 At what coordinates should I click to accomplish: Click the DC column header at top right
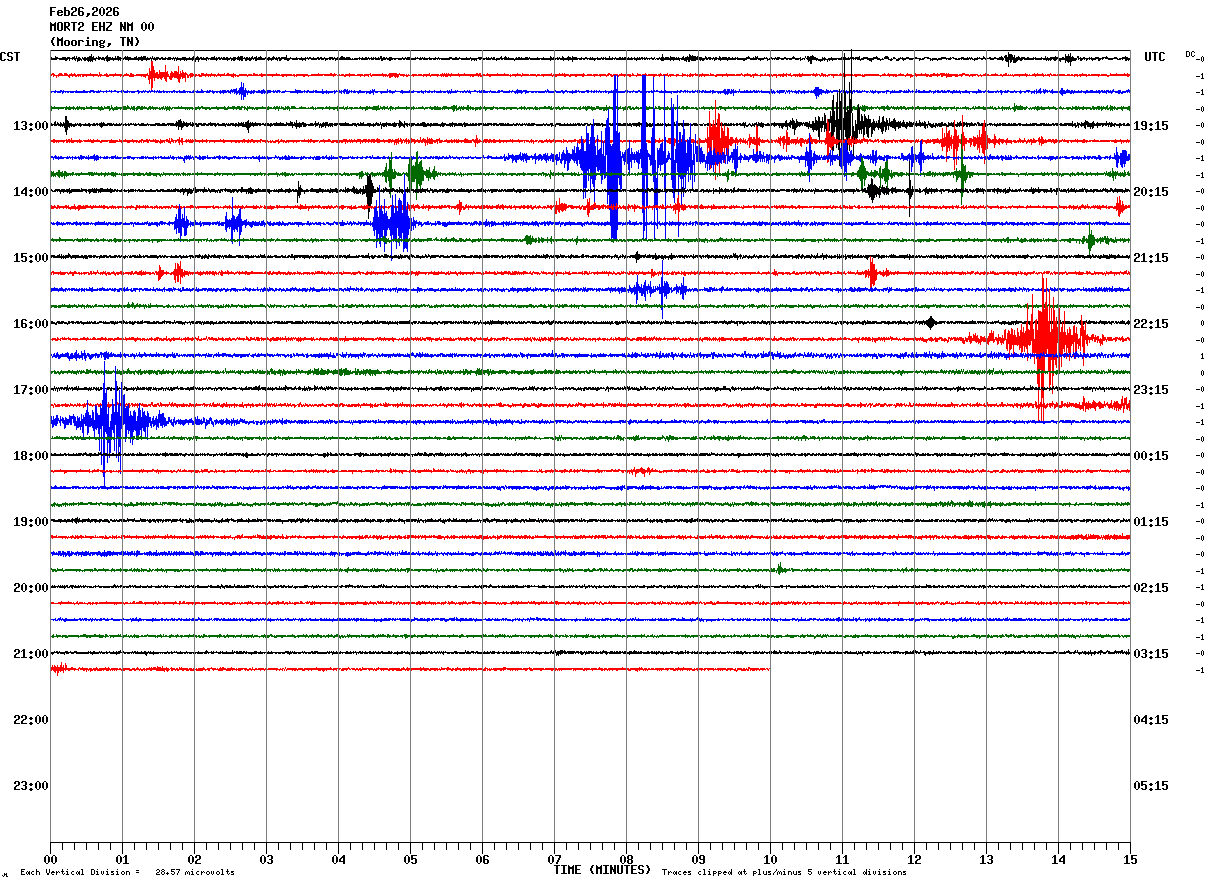(x=1190, y=54)
